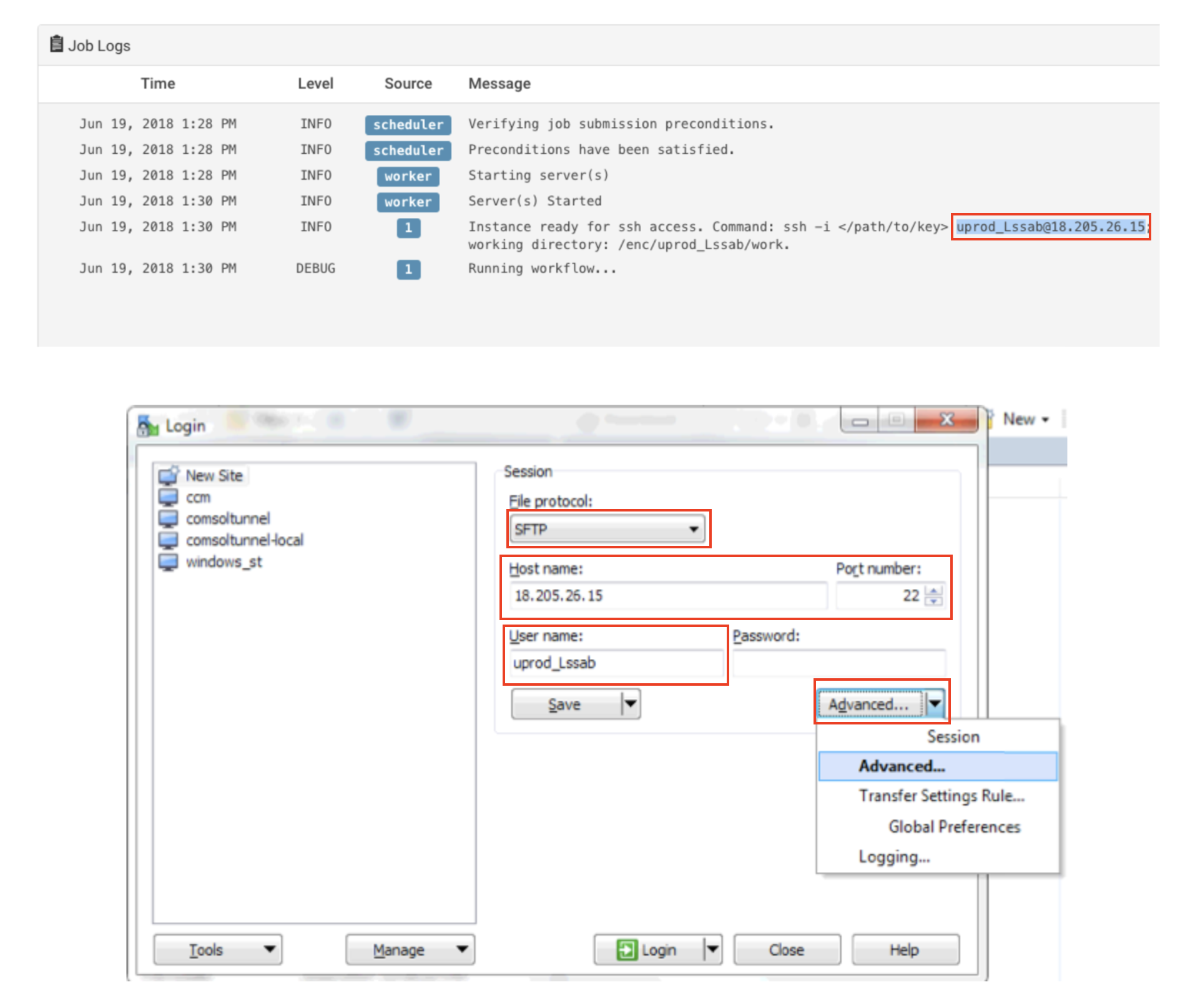This screenshot has width=1180, height=1008.
Task: Toggle the Advanced button dropdown arrow
Action: (x=935, y=704)
